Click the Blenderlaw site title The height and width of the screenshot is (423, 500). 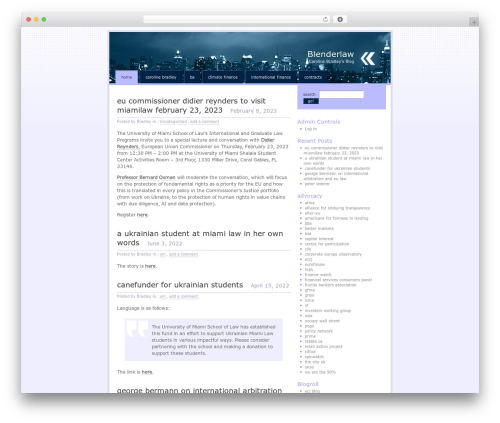[x=331, y=54]
